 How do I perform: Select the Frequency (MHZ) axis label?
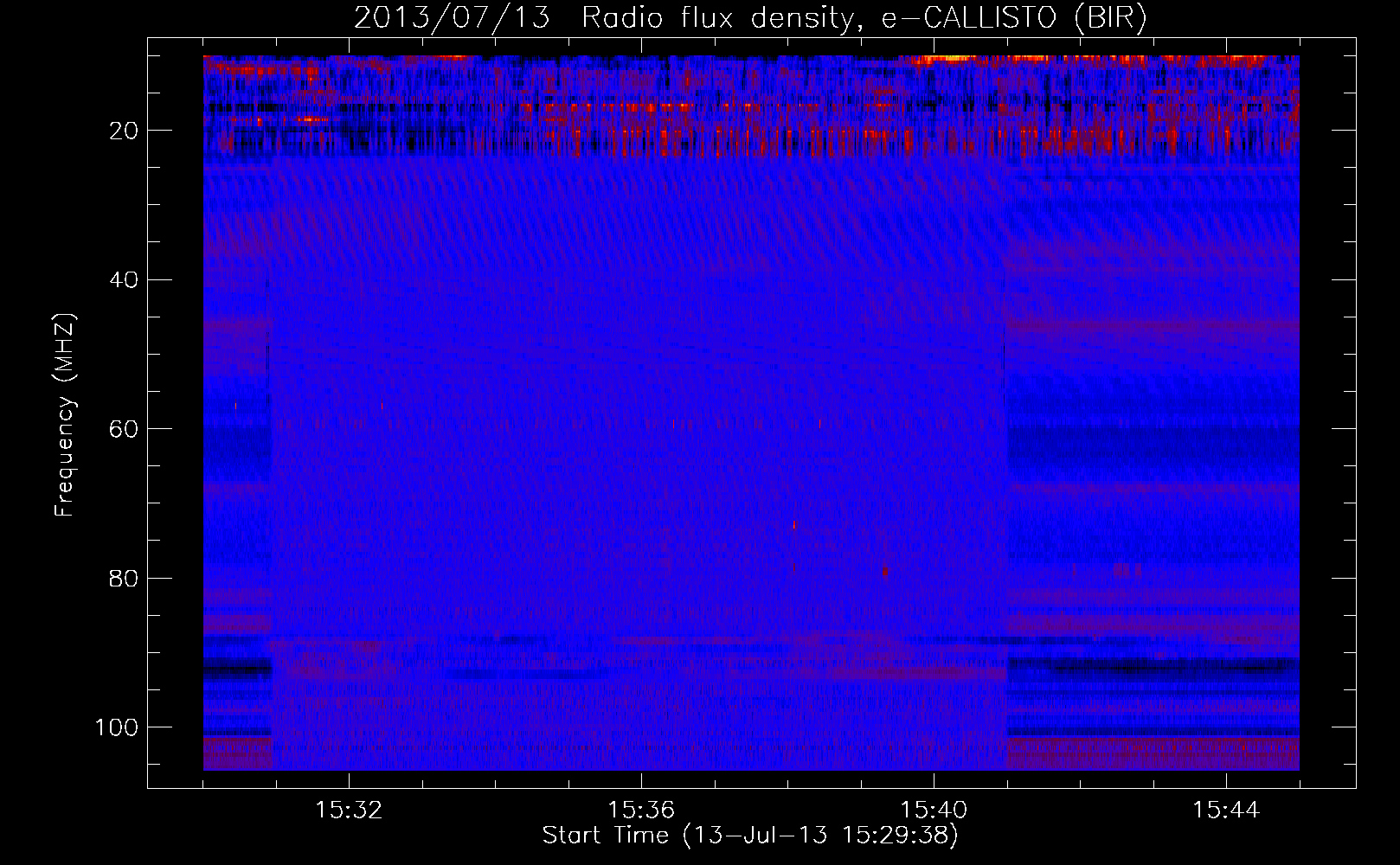point(65,414)
